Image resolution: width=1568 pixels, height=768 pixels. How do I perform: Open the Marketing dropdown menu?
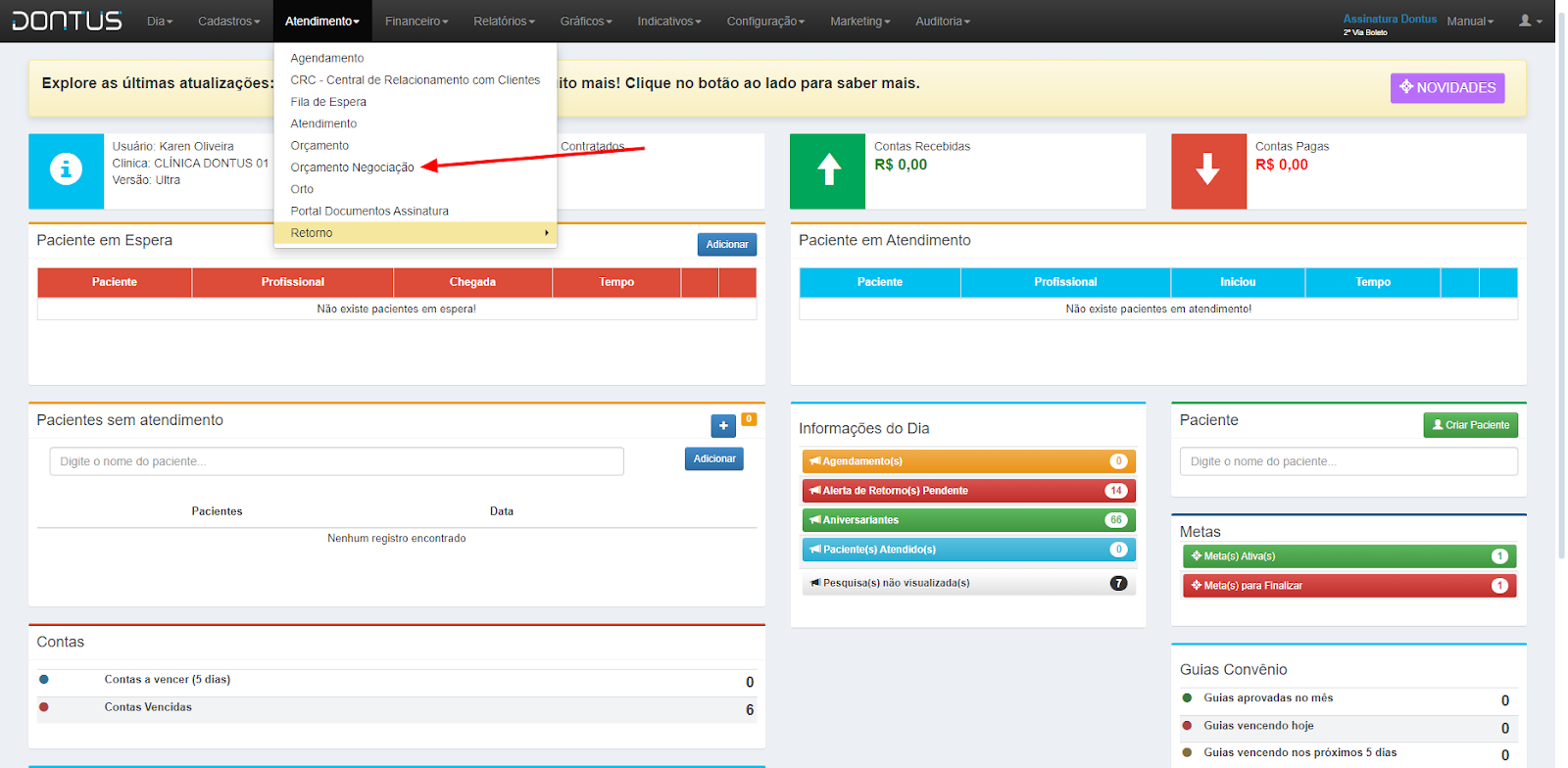[x=860, y=21]
